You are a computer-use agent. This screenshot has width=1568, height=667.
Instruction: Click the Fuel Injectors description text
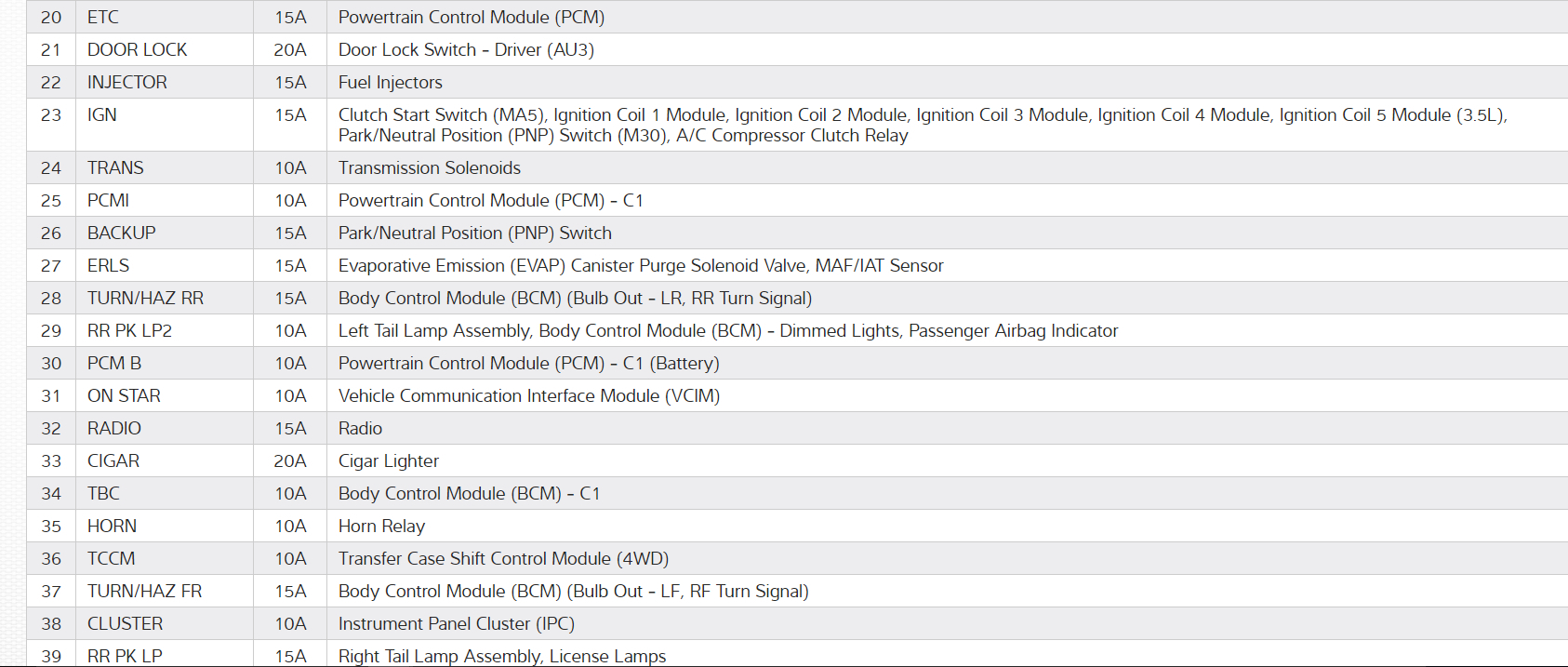coord(390,83)
